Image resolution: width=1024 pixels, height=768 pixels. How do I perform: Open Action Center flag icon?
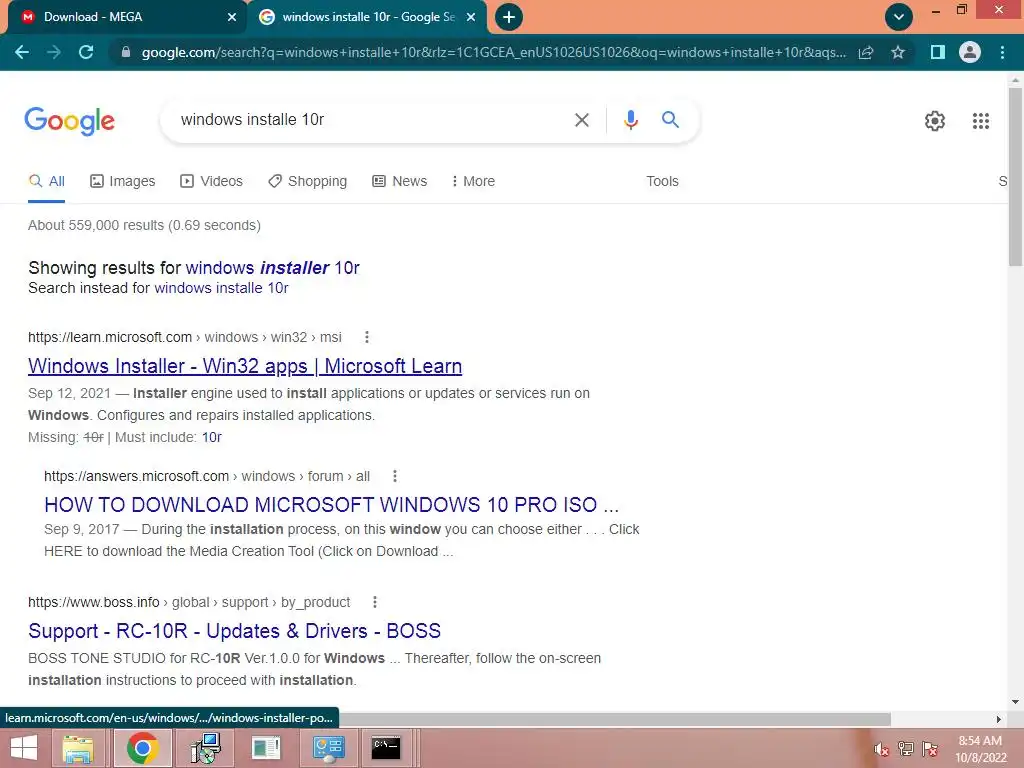[930, 749]
